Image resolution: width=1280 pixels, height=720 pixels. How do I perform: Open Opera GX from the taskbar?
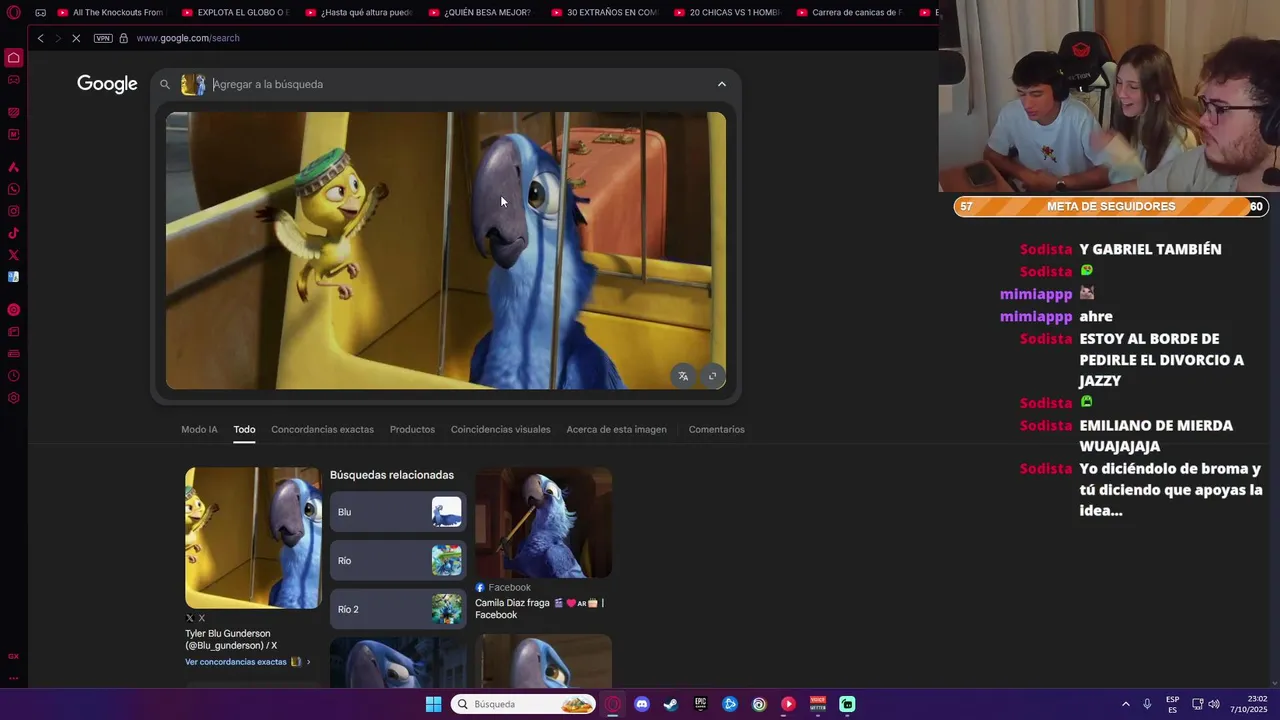pos(613,704)
